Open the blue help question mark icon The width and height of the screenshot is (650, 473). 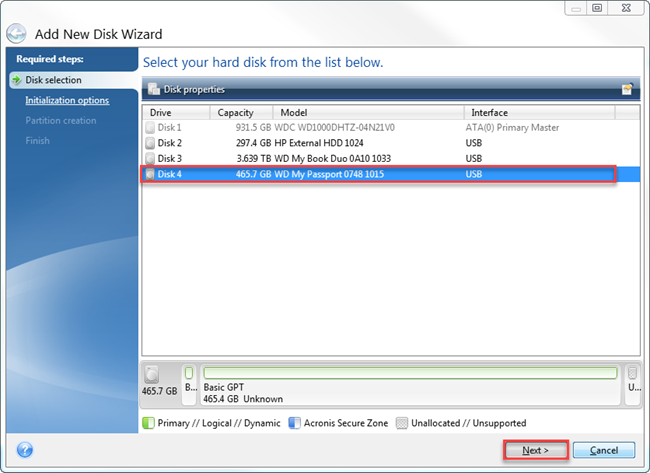(x=25, y=450)
